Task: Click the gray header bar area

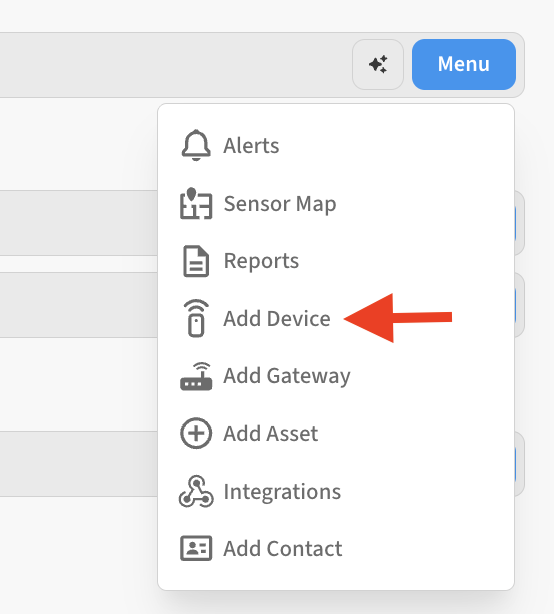Action: 176,65
